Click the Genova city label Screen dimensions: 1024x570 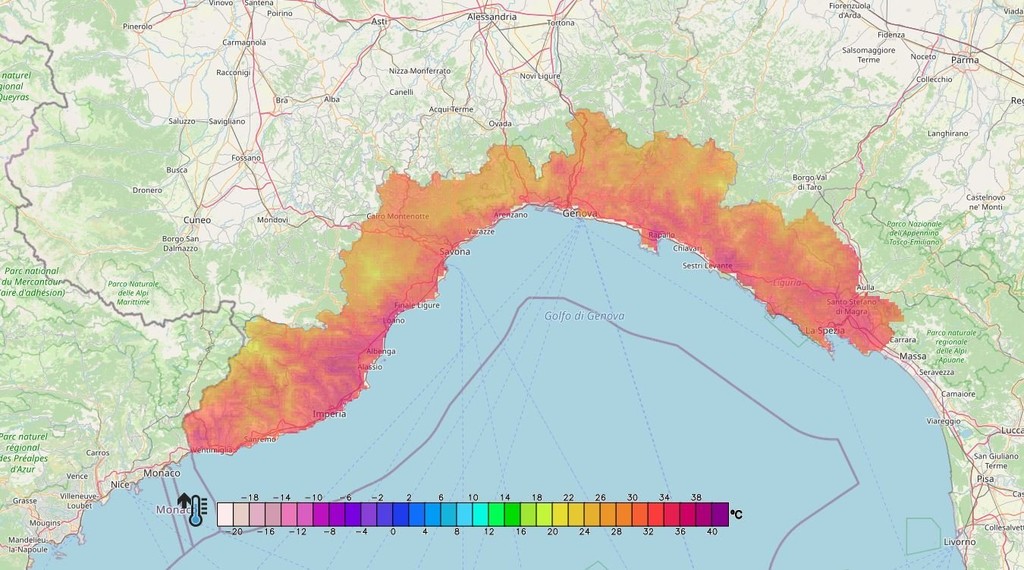pos(579,214)
